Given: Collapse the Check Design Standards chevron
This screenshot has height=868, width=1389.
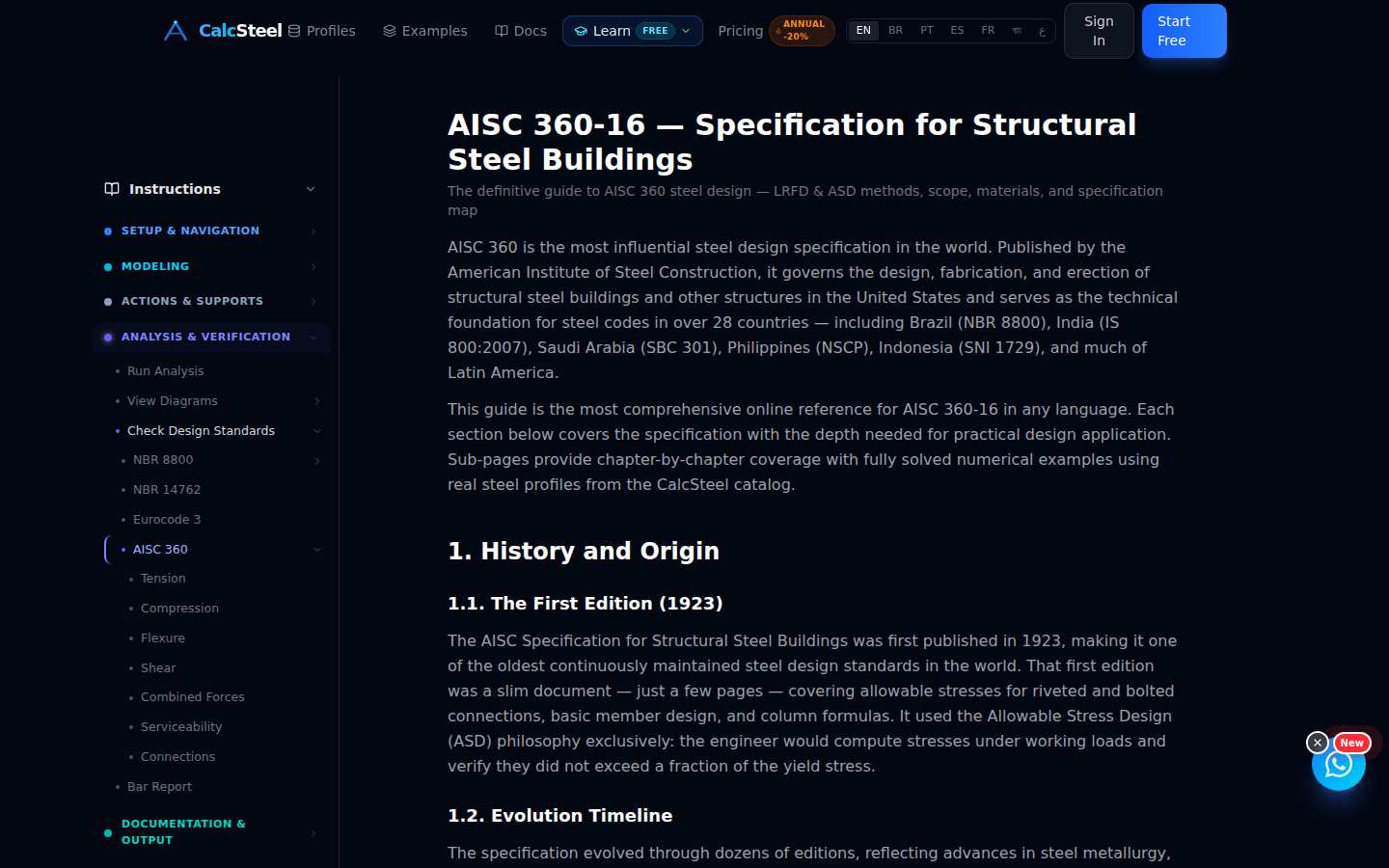Looking at the screenshot, I should [317, 431].
